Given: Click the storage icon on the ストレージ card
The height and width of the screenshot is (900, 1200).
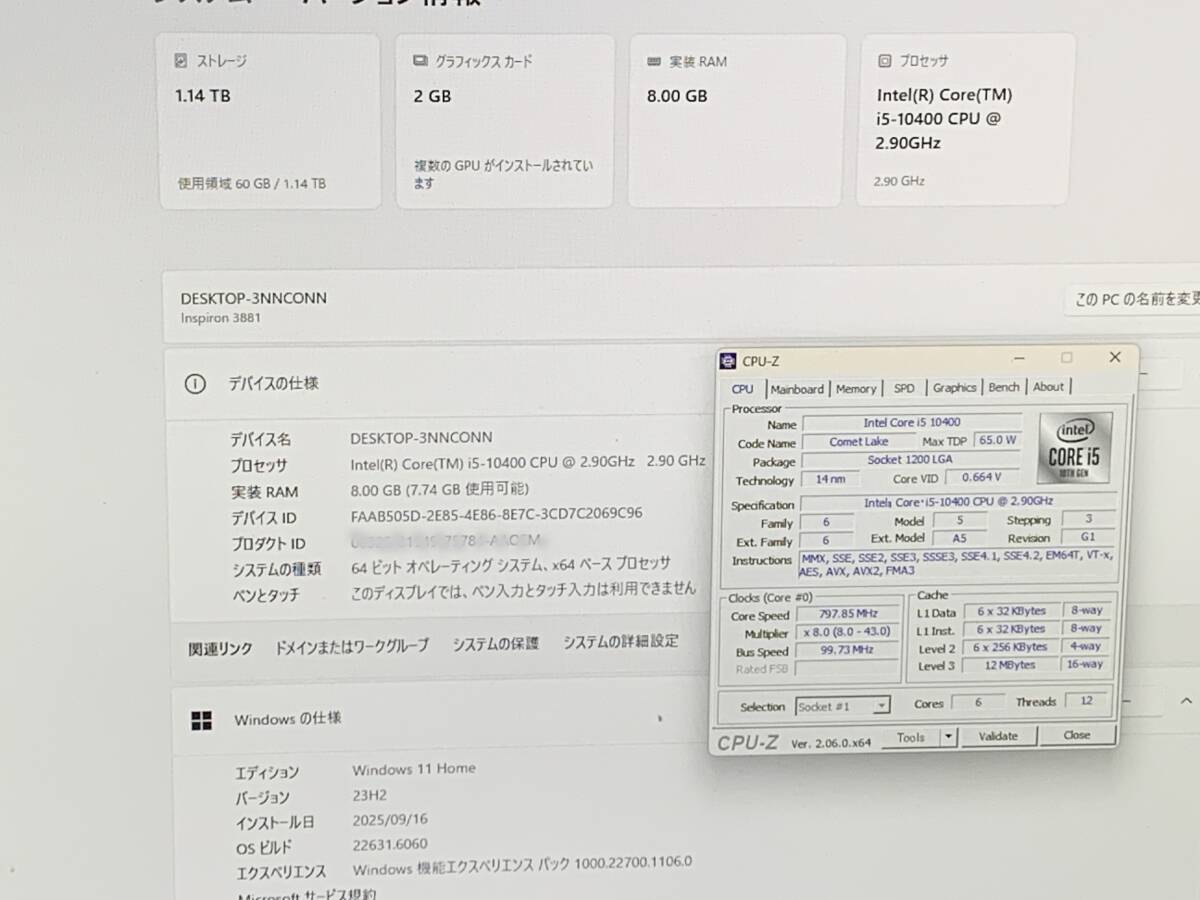Looking at the screenshot, I should [180, 61].
